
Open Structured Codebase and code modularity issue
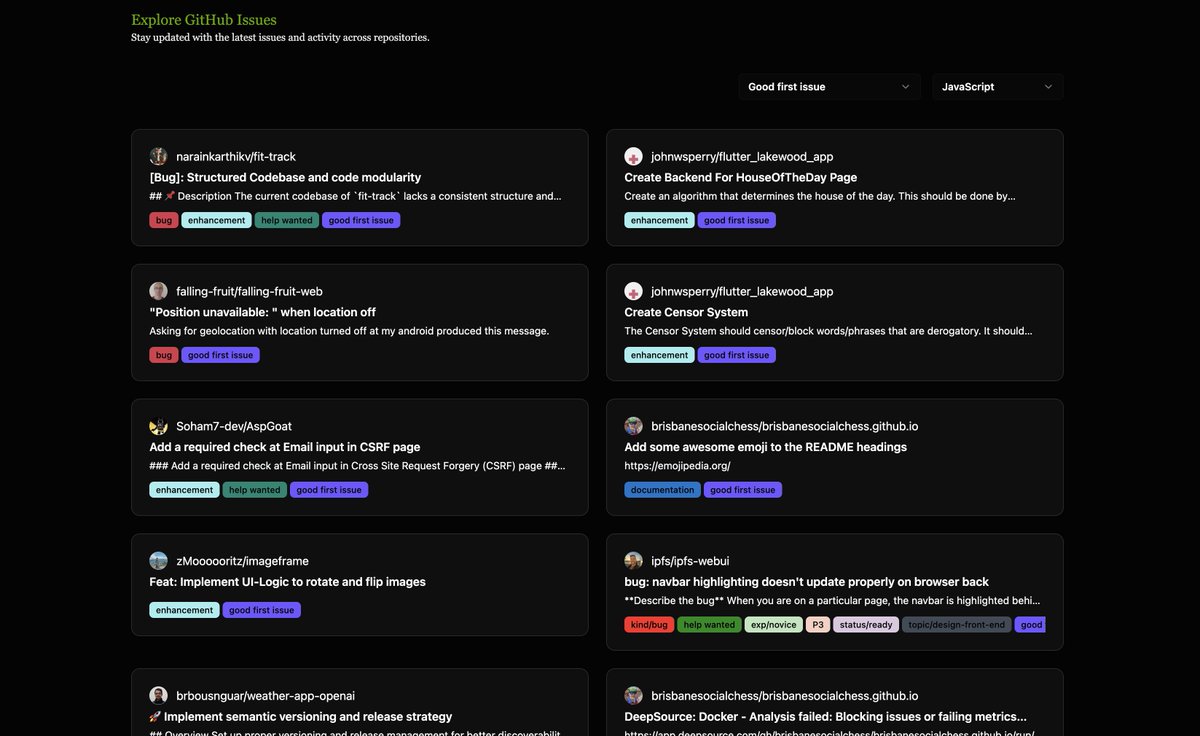tap(285, 177)
